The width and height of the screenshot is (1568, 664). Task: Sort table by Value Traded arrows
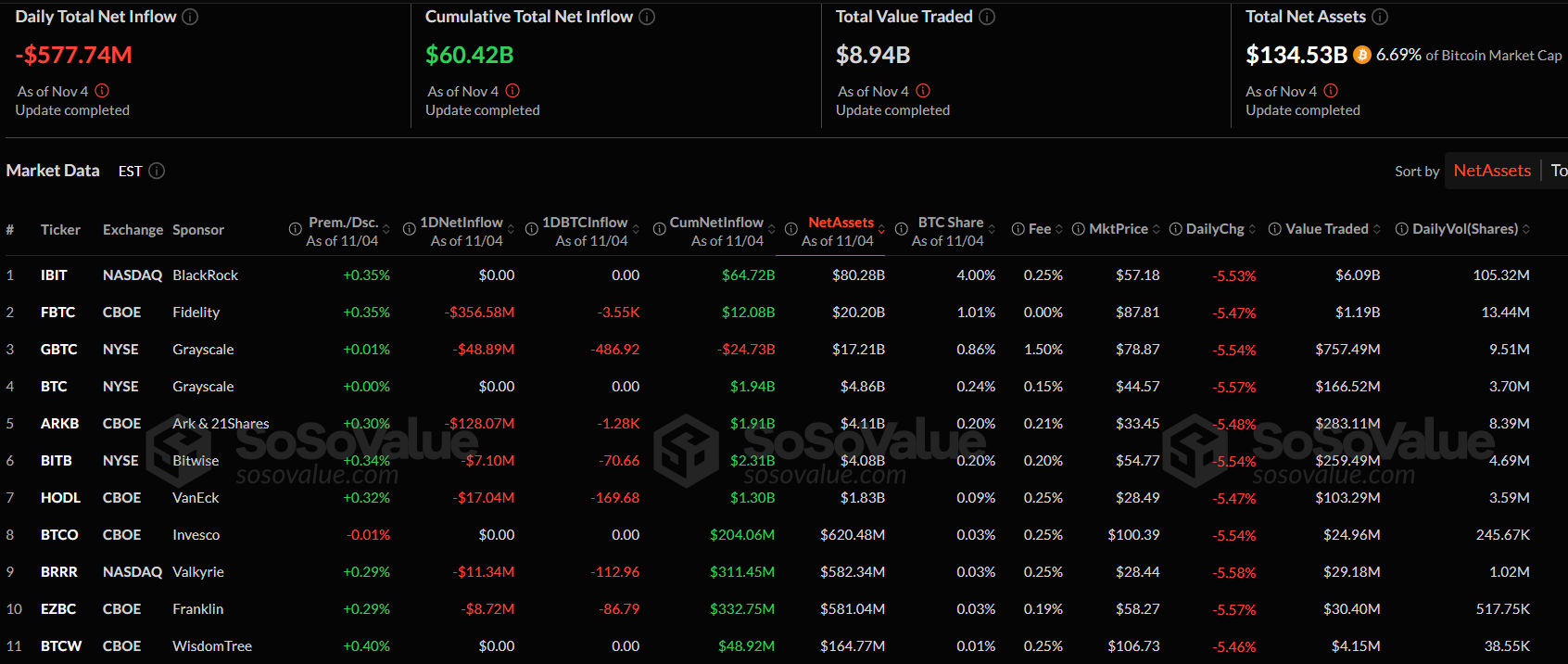(1377, 229)
